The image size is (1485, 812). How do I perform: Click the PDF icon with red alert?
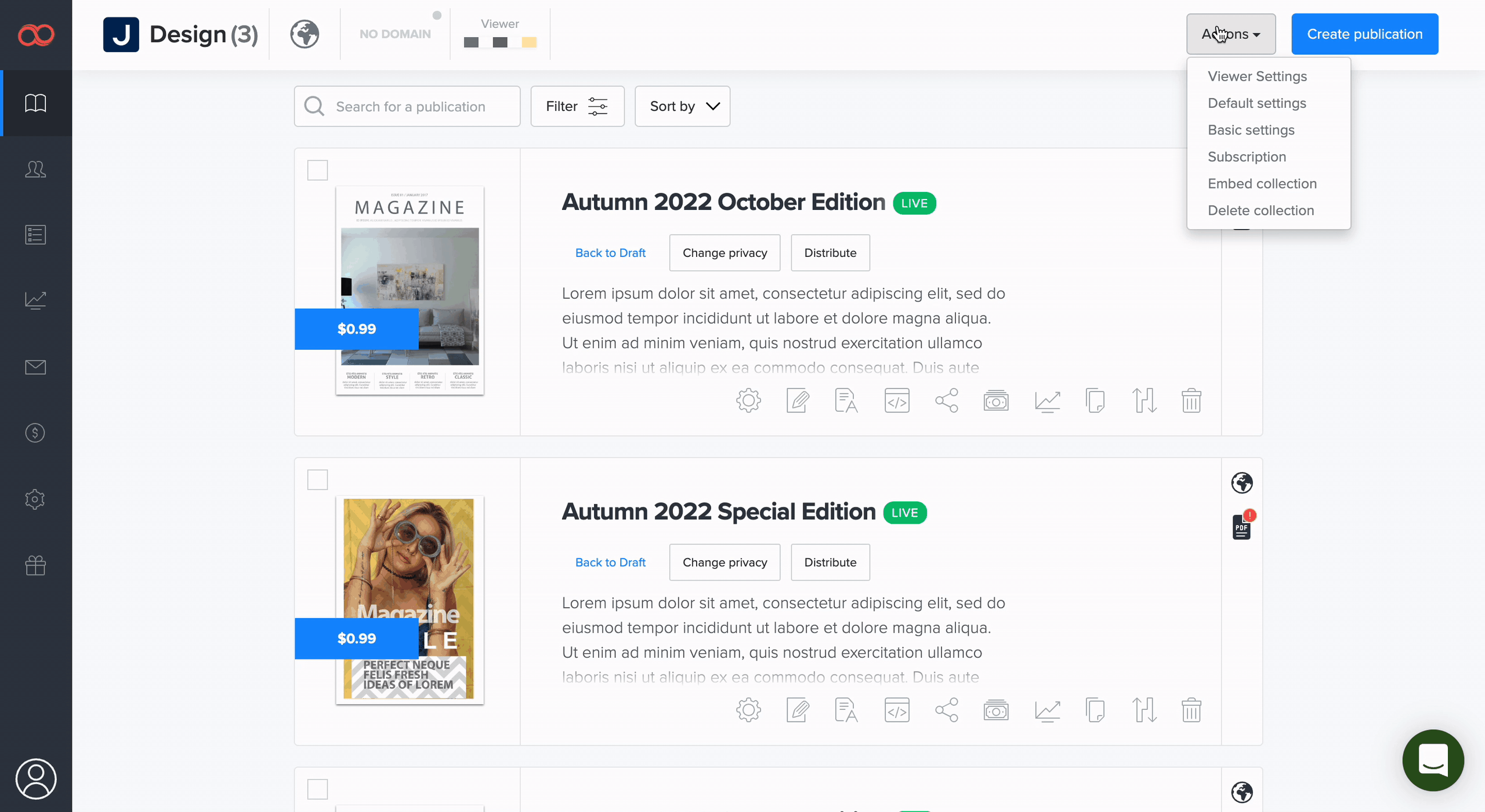1242,527
